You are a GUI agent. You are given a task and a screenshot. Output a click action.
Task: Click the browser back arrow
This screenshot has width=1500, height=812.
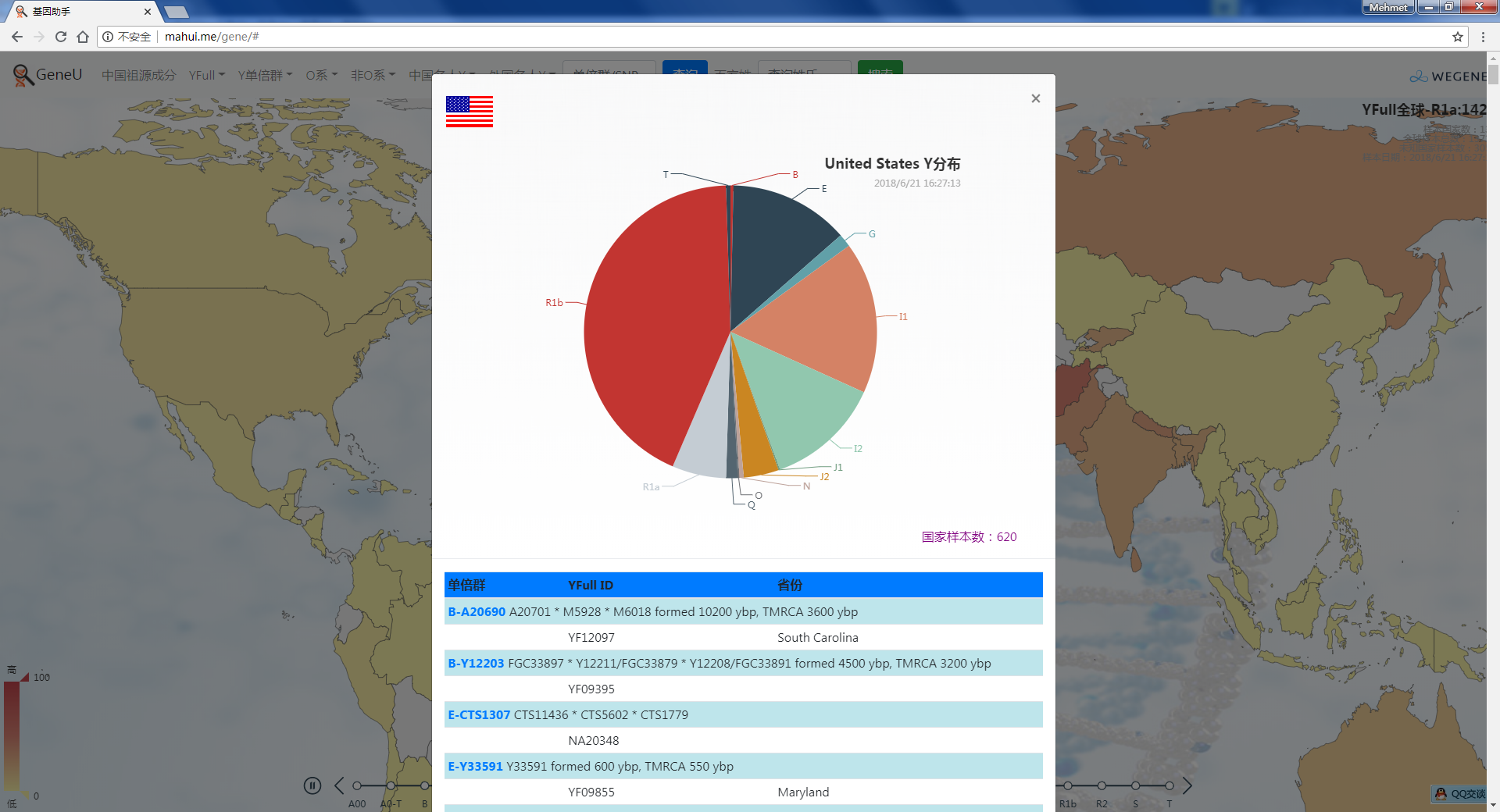click(x=17, y=37)
